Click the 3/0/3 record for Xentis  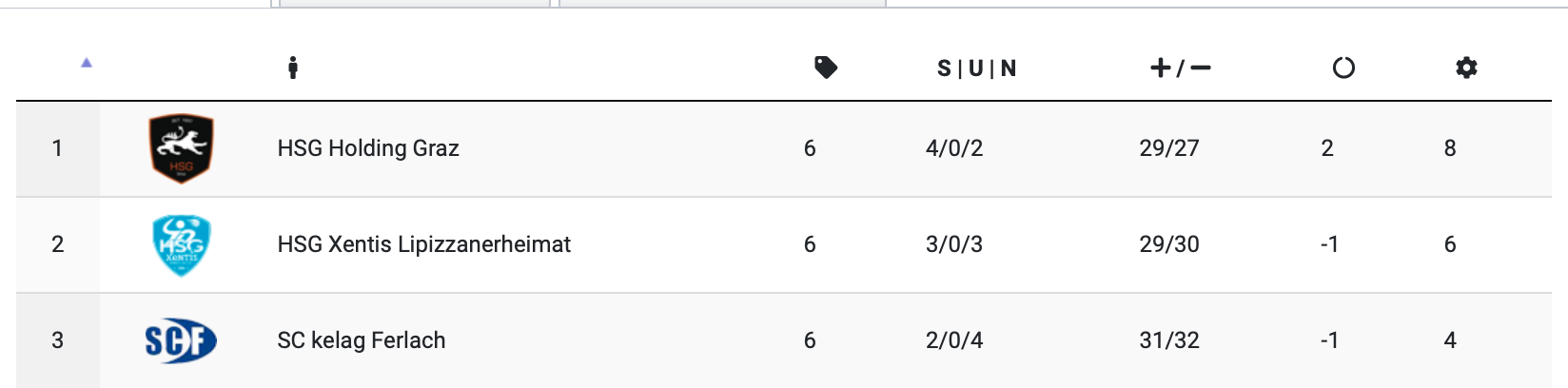coord(954,244)
